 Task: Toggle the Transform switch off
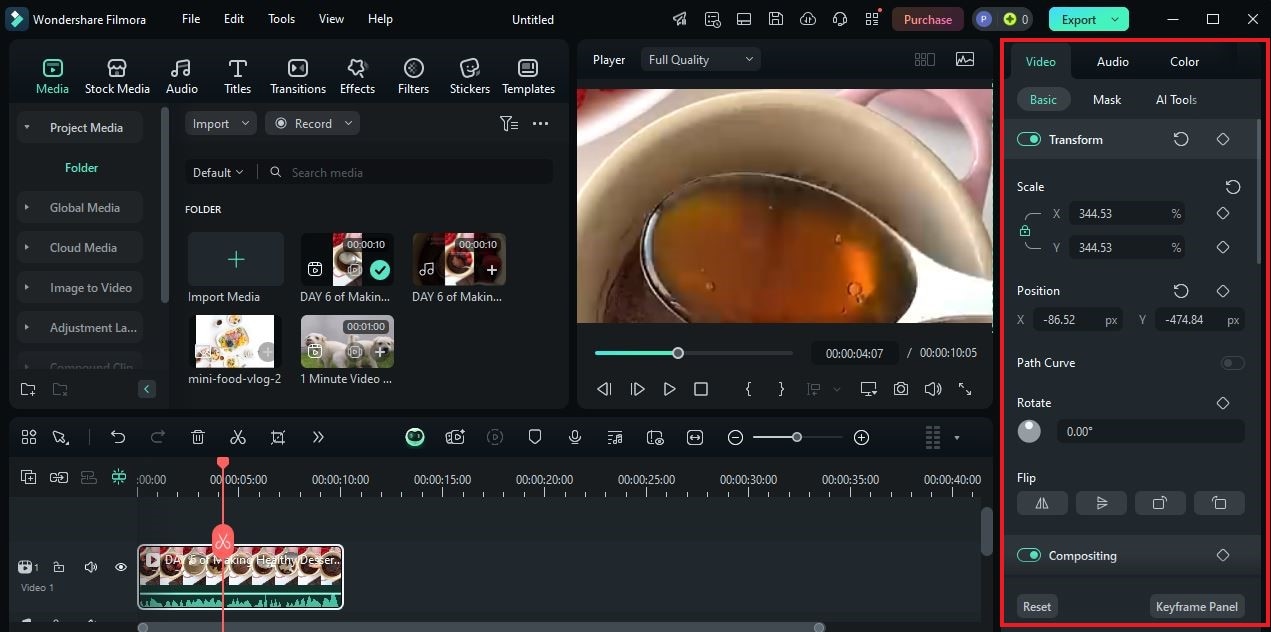(x=1029, y=139)
